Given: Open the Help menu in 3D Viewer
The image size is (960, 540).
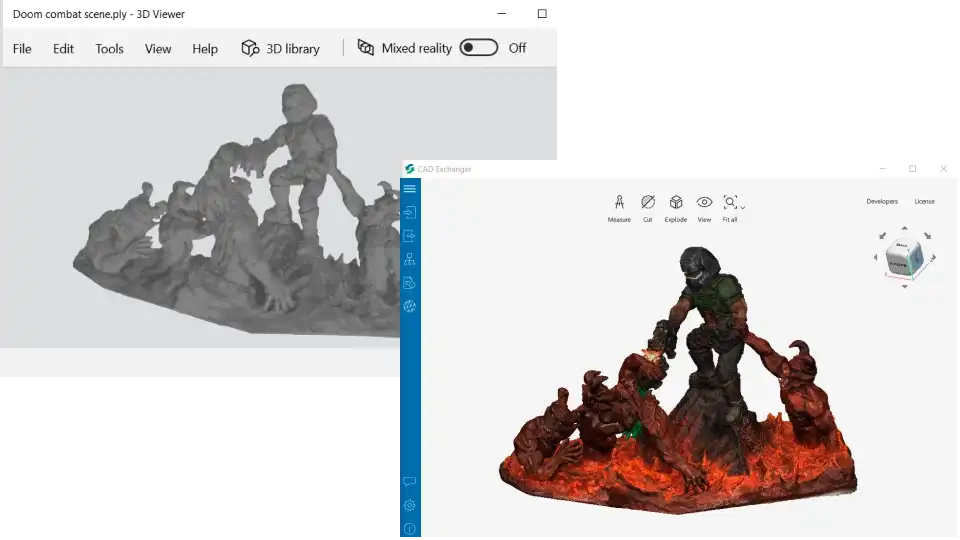Looking at the screenshot, I should pos(205,49).
